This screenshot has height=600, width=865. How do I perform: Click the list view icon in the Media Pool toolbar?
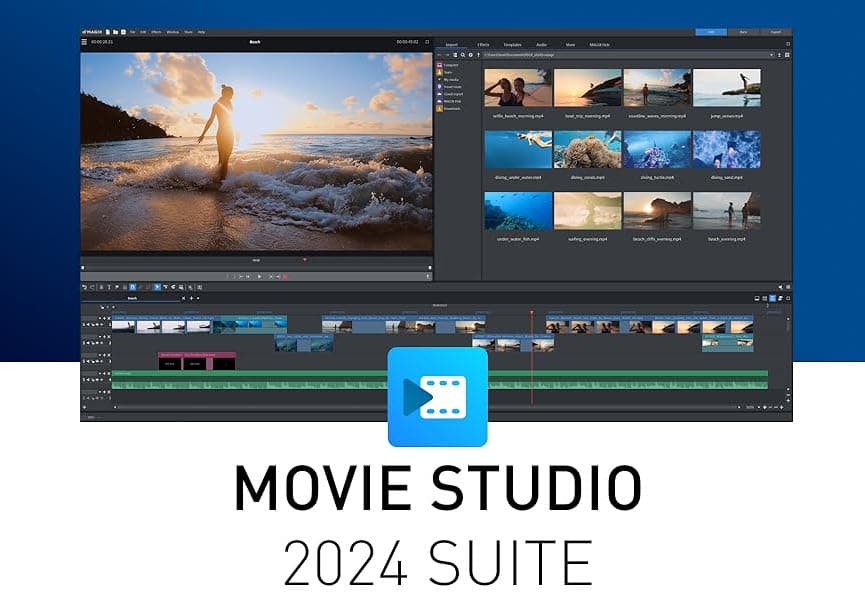click(x=455, y=55)
